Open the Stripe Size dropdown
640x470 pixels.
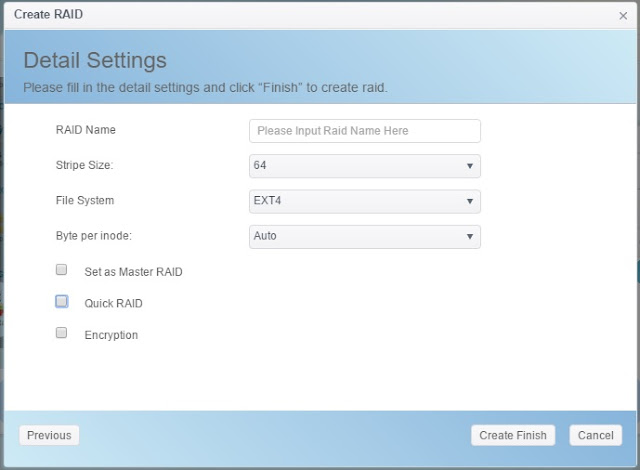click(364, 166)
